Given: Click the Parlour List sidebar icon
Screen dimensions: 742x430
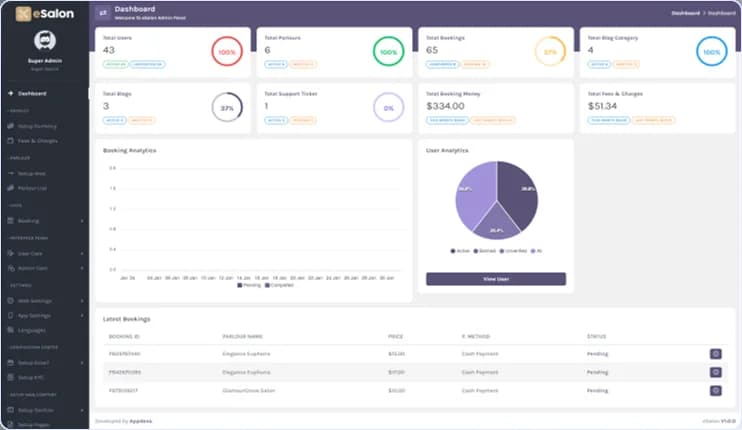Looking at the screenshot, I should point(11,187).
